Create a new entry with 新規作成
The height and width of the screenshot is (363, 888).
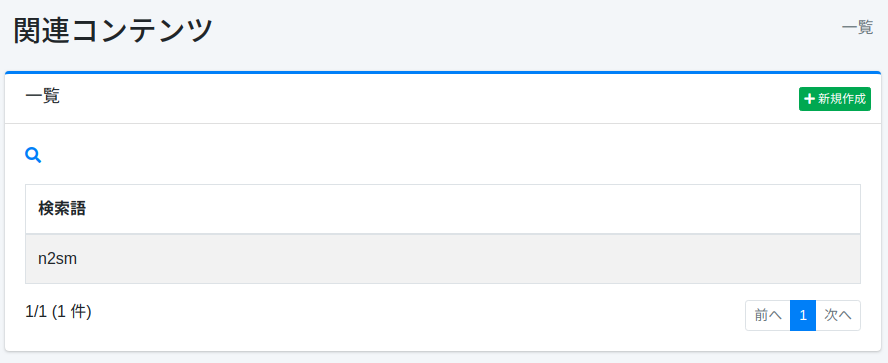coord(835,99)
